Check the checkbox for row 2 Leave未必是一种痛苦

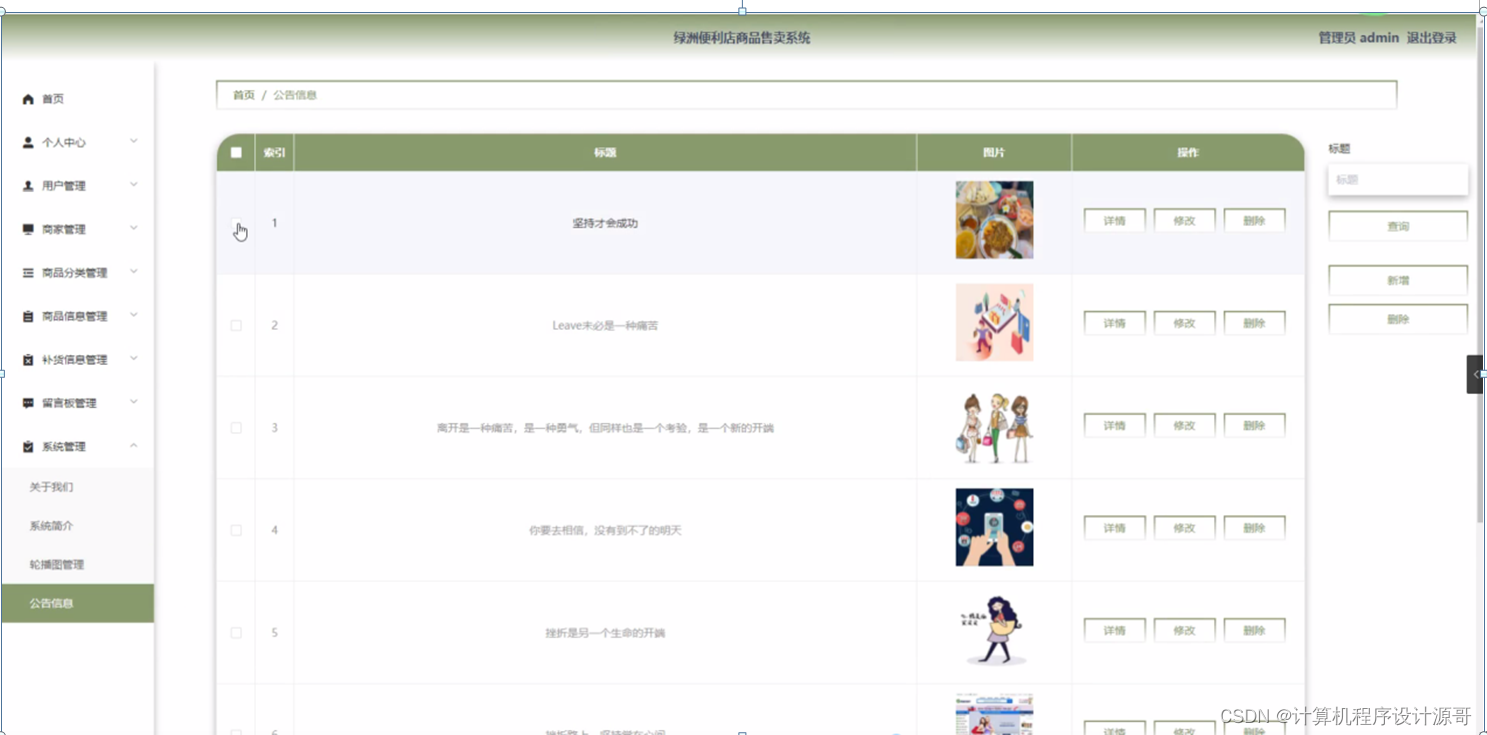(x=236, y=325)
